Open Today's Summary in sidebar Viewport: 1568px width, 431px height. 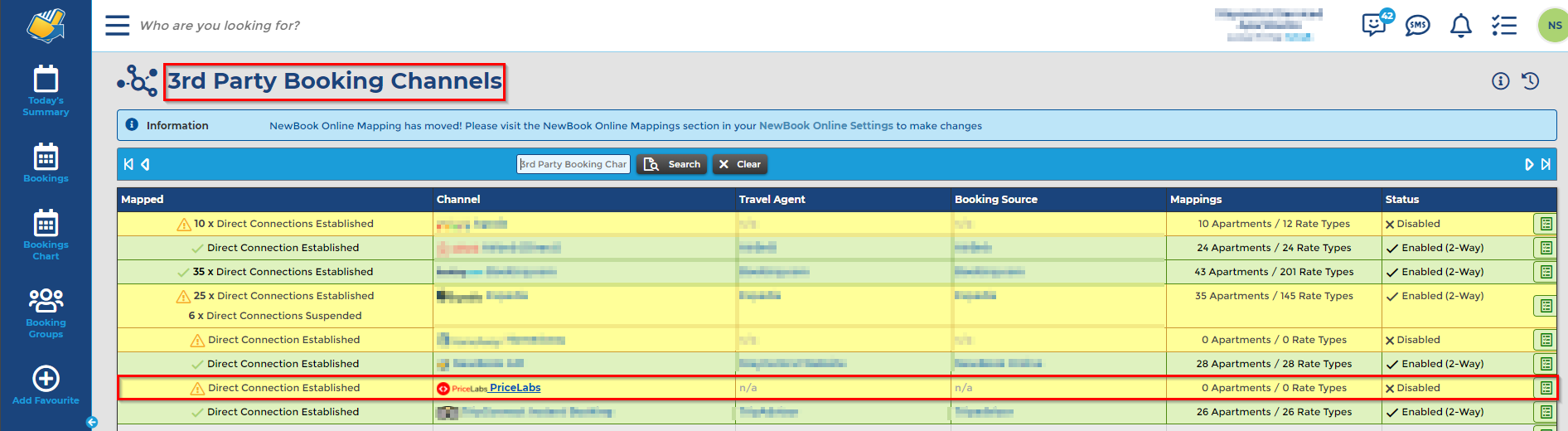(x=46, y=90)
